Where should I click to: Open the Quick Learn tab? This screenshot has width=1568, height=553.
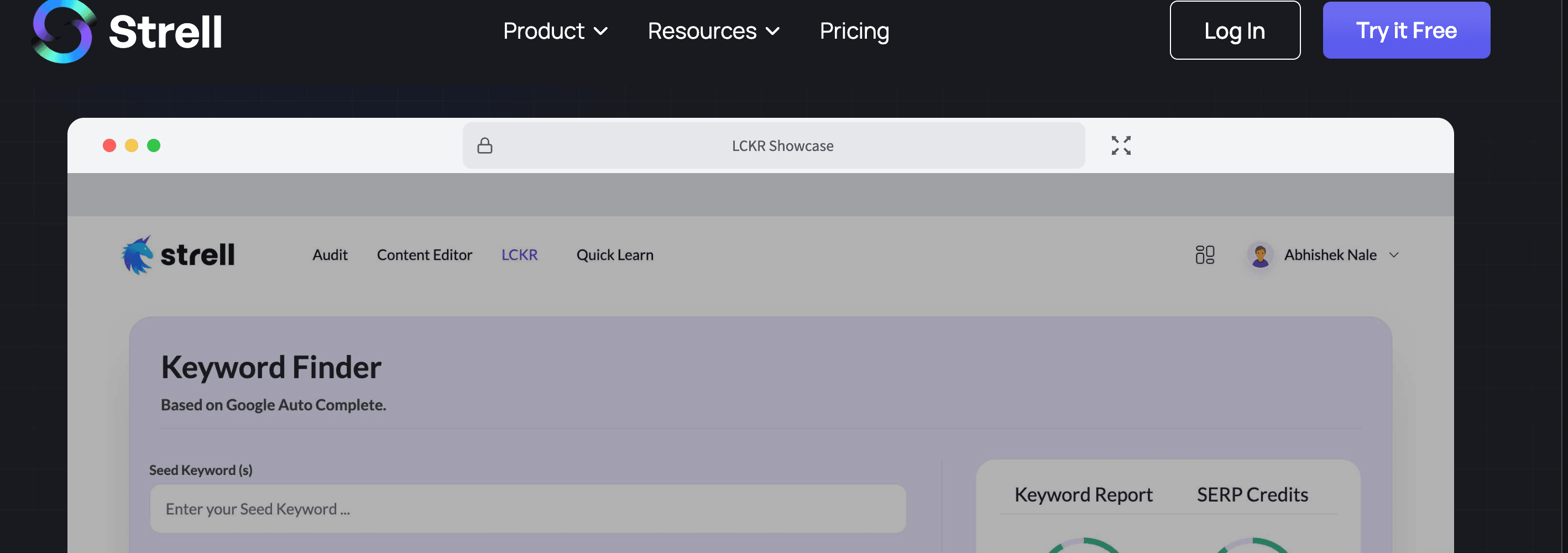[x=615, y=255]
